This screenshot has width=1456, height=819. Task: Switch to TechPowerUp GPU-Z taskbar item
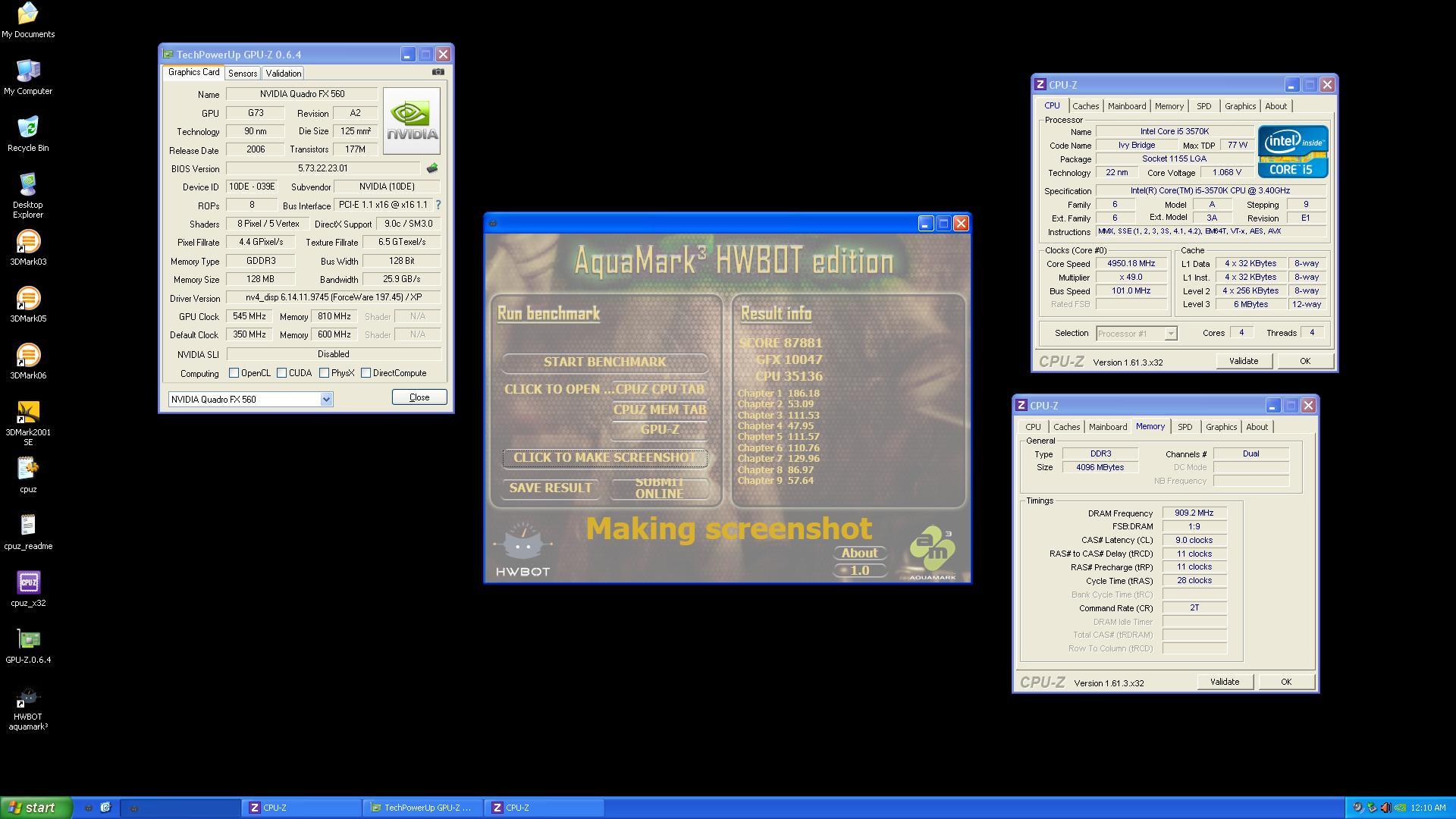pos(423,808)
